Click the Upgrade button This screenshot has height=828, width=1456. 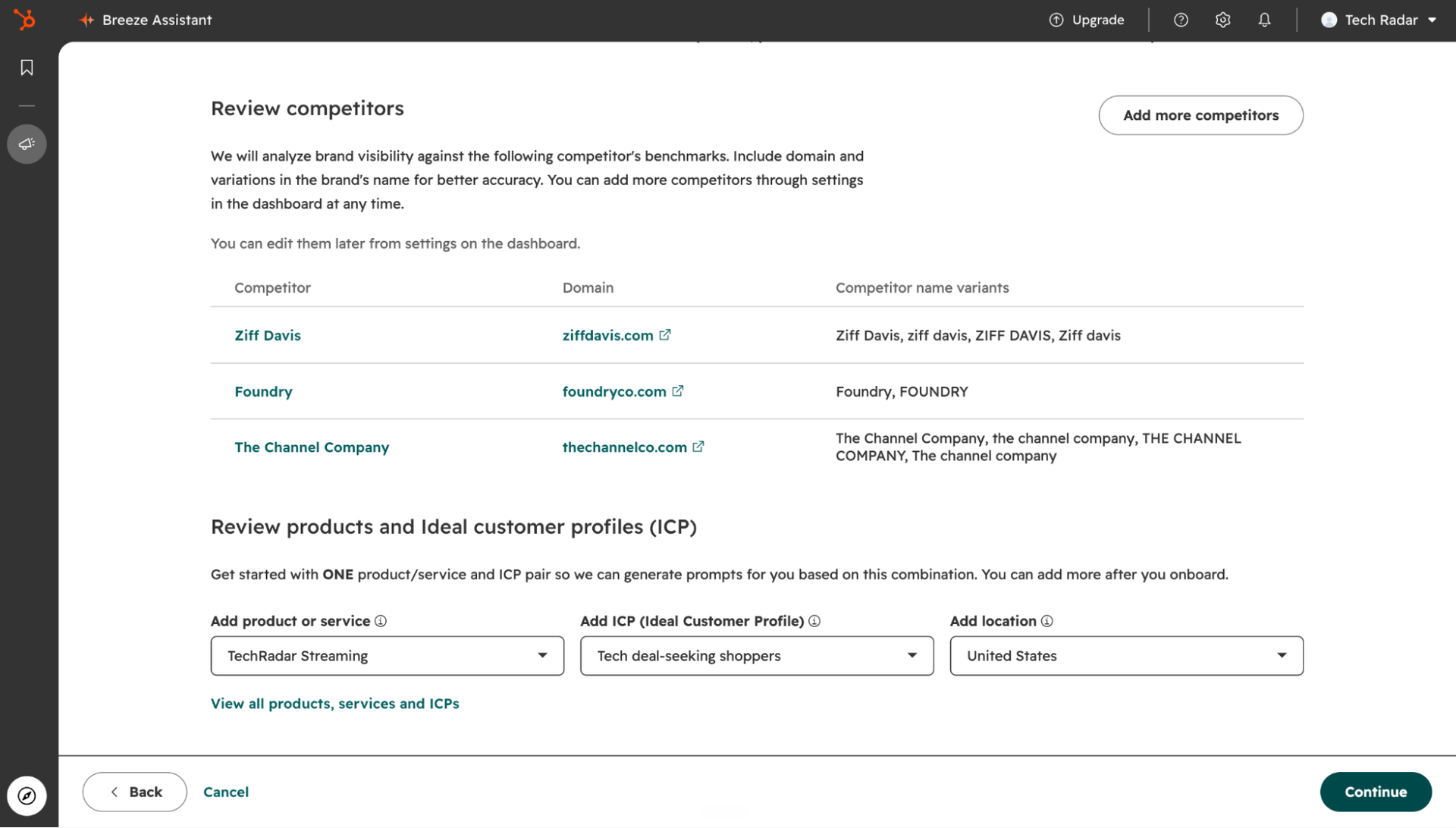[x=1086, y=20]
